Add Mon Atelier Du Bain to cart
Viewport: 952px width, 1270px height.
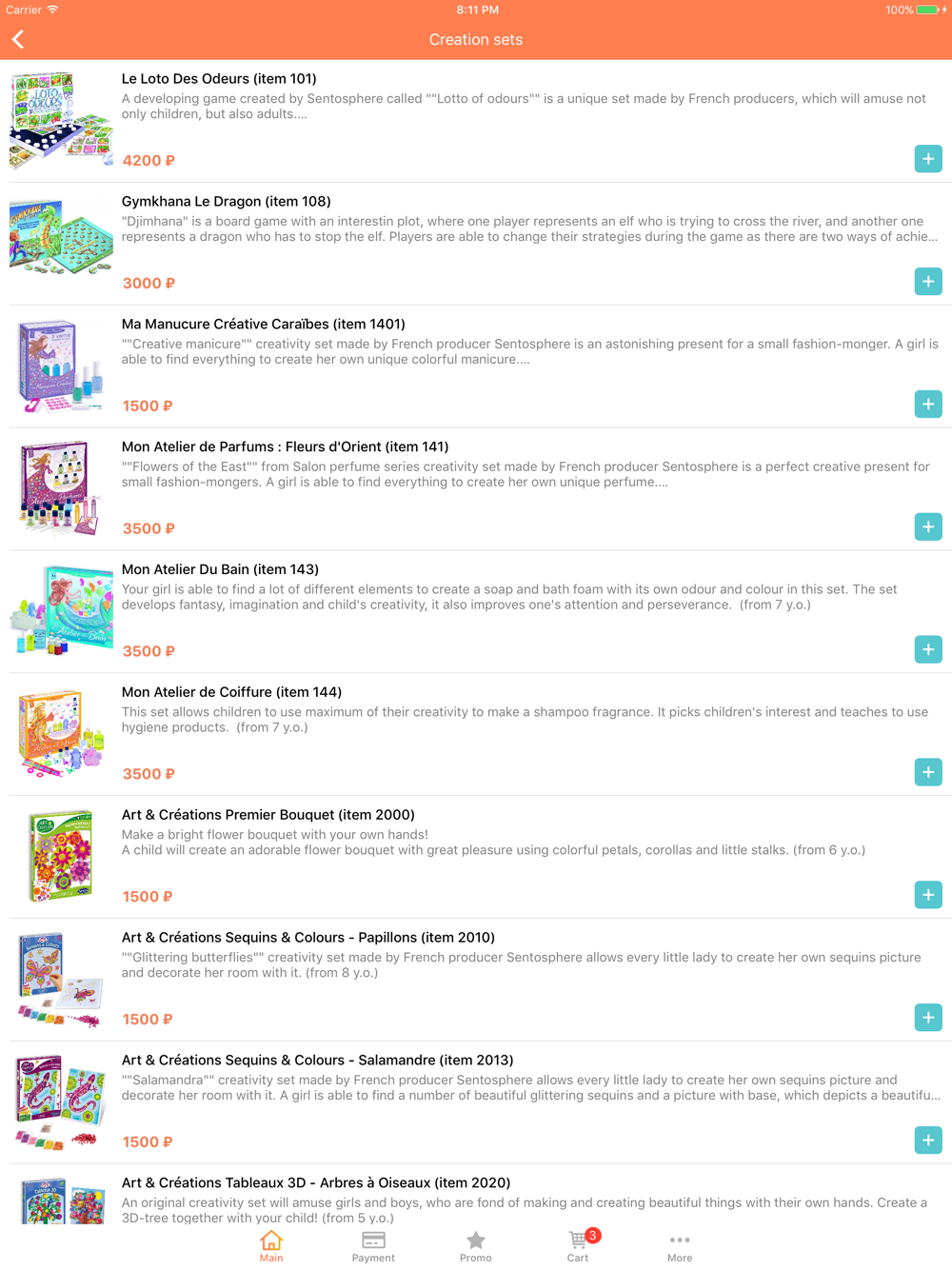928,650
